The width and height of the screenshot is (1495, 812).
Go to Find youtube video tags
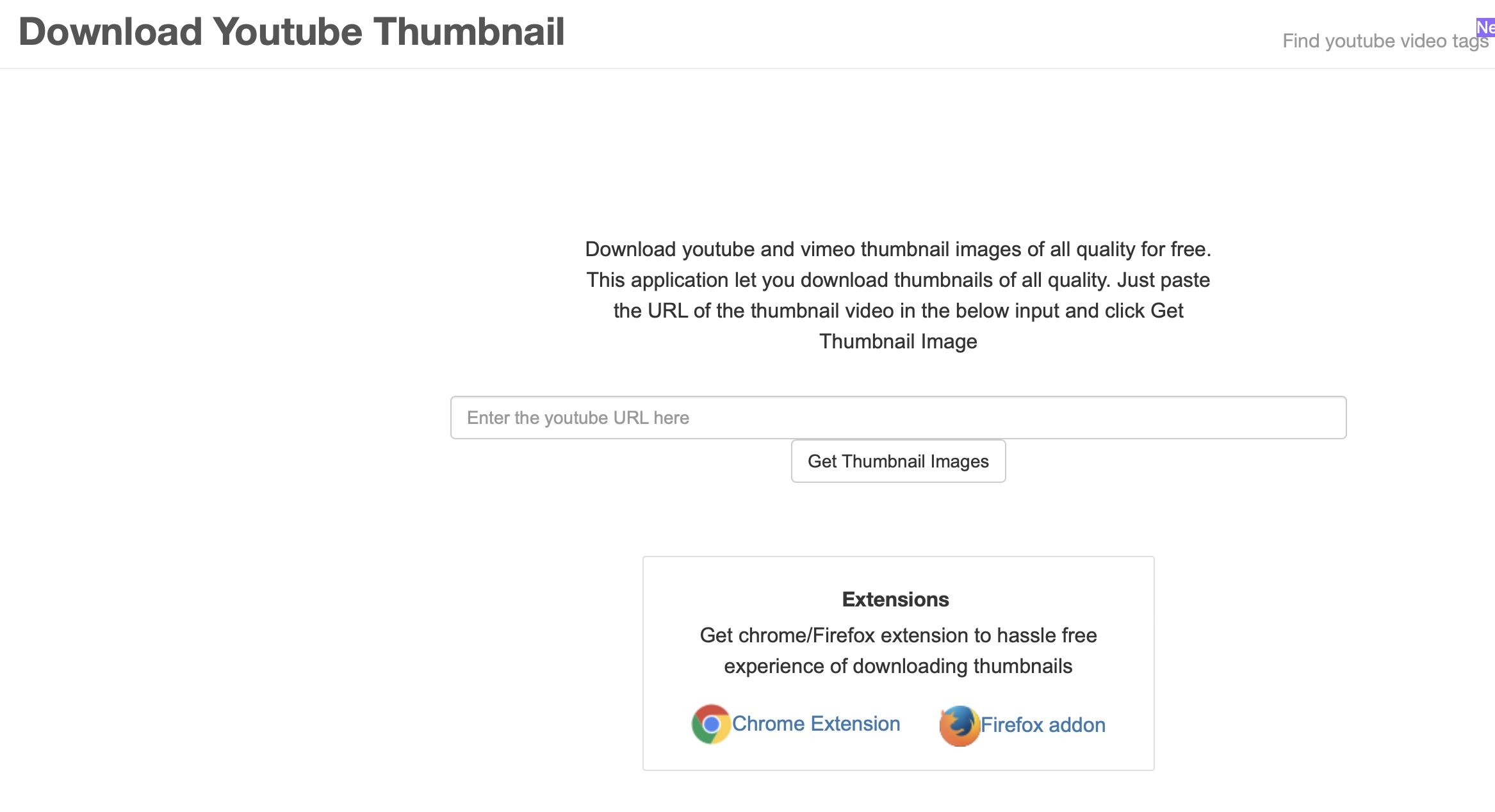coord(1377,41)
